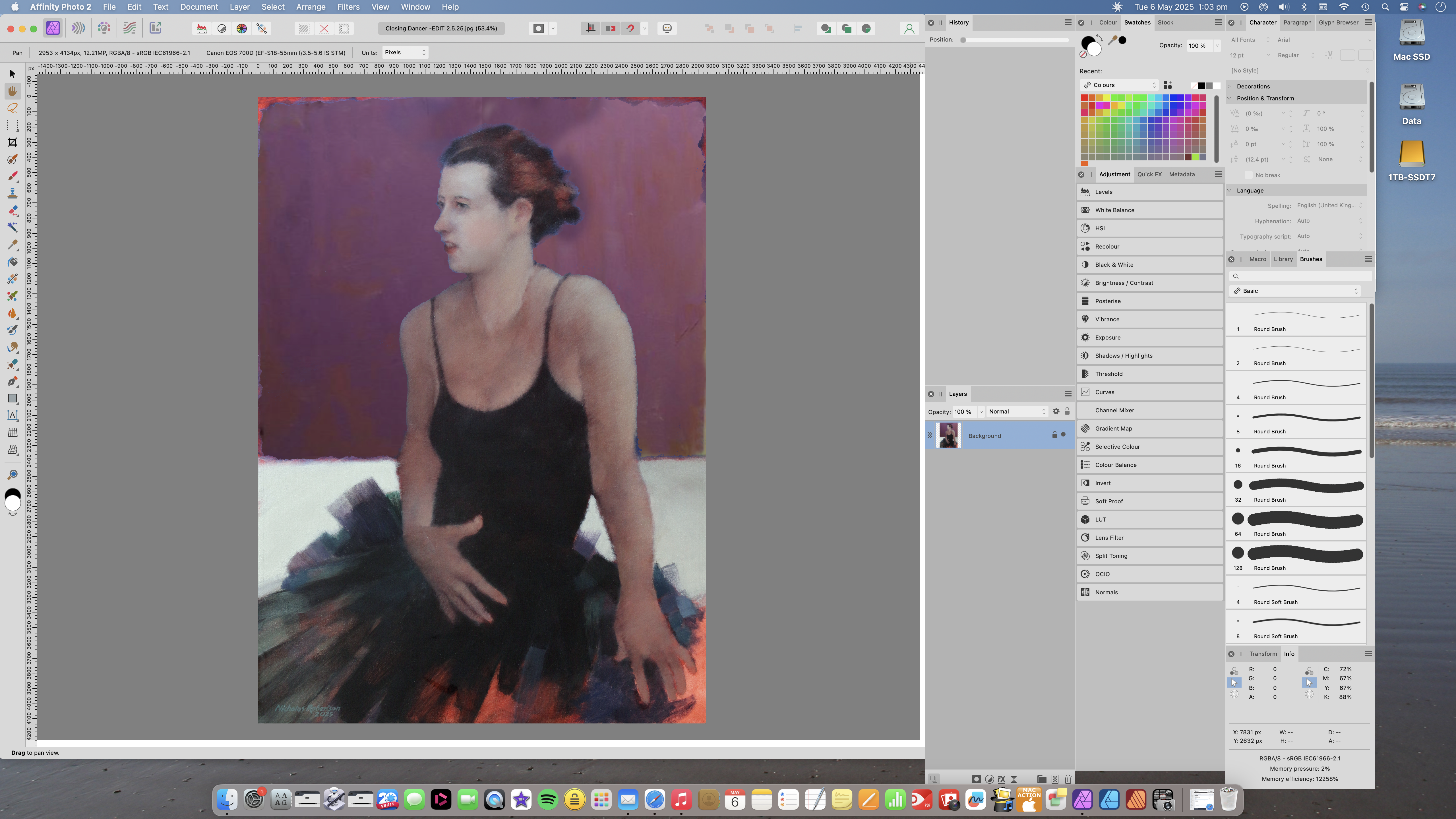Select the Freehand Selection lasso tool
Image resolution: width=1456 pixels, height=819 pixels.
point(13,108)
